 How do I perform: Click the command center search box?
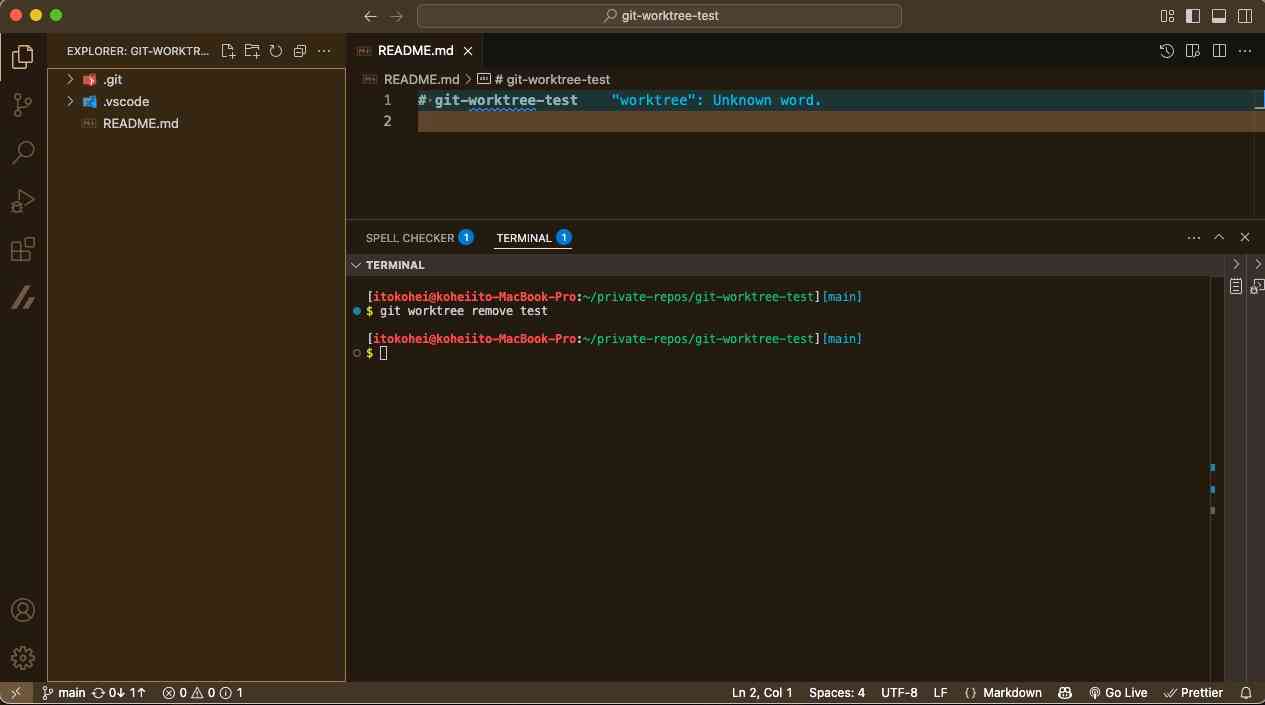tap(660, 16)
